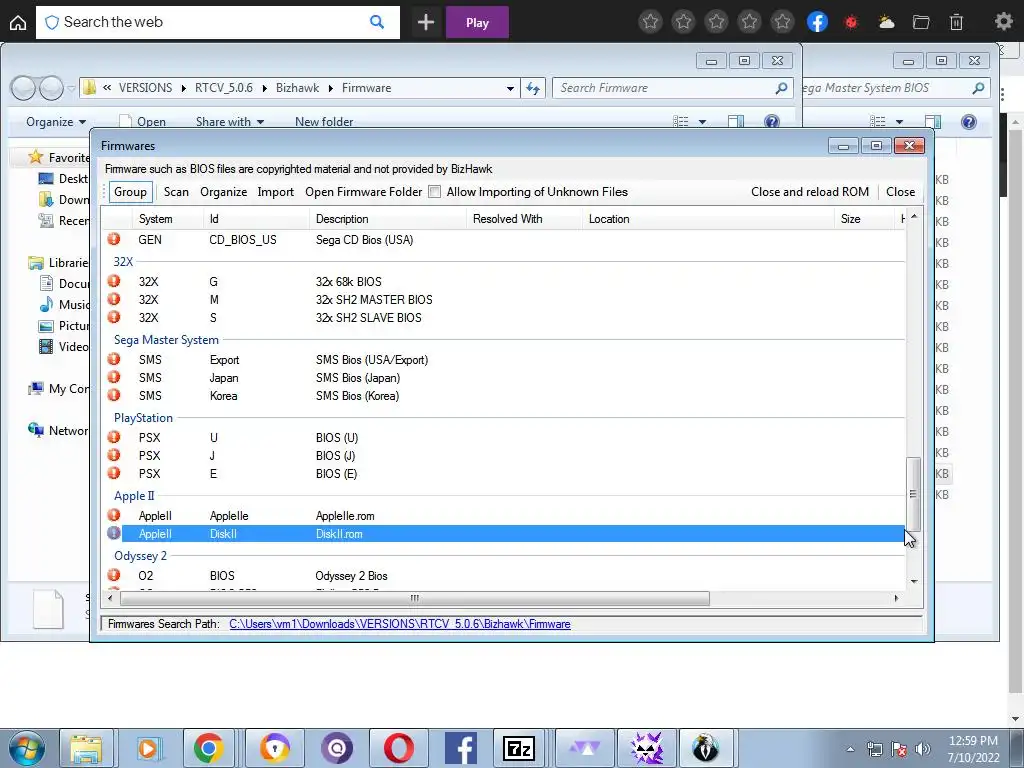Image resolution: width=1024 pixels, height=768 pixels.
Task: Open the Firmwares Search Path link
Action: pyautogui.click(x=400, y=624)
